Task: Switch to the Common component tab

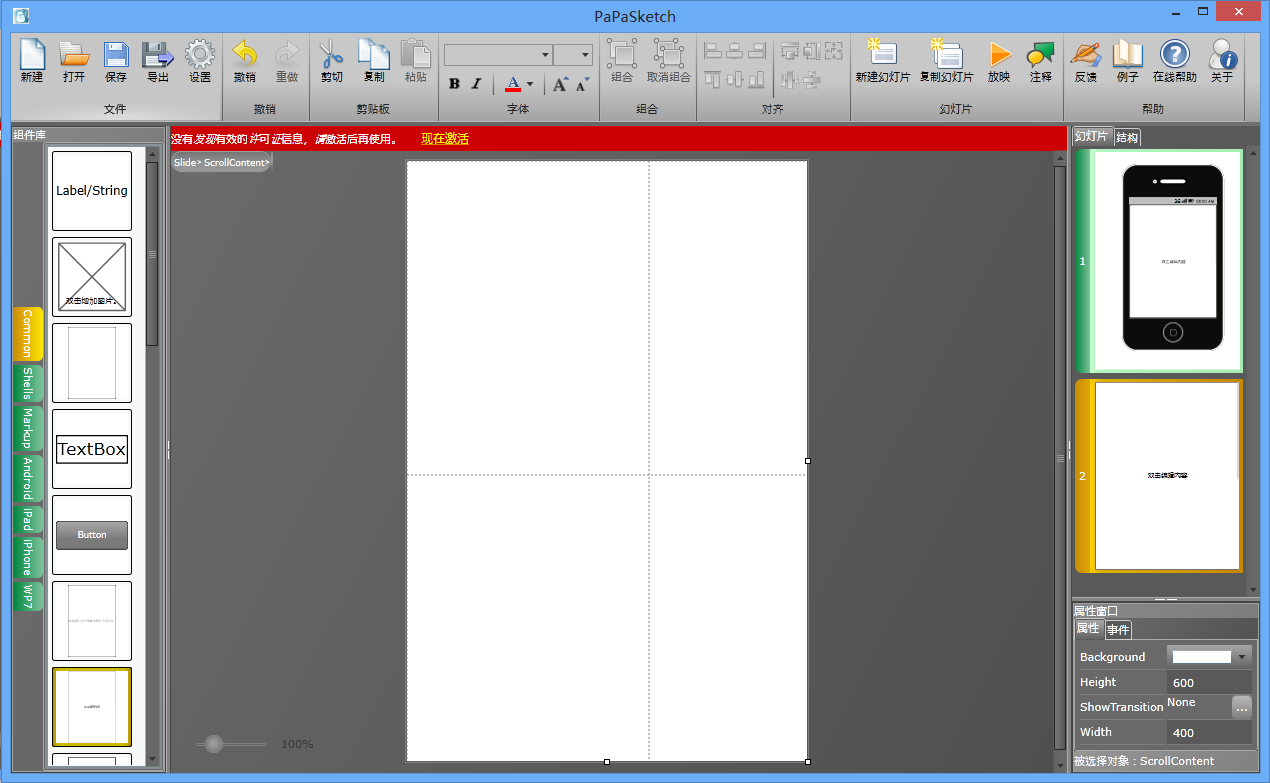Action: 28,334
